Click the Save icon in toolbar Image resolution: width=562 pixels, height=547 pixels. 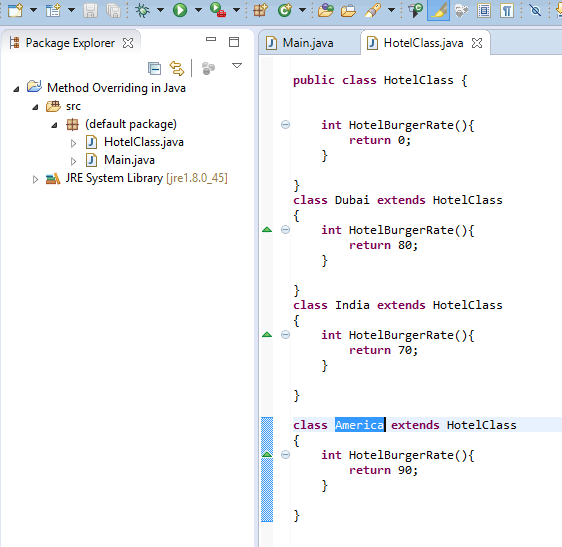click(90, 10)
